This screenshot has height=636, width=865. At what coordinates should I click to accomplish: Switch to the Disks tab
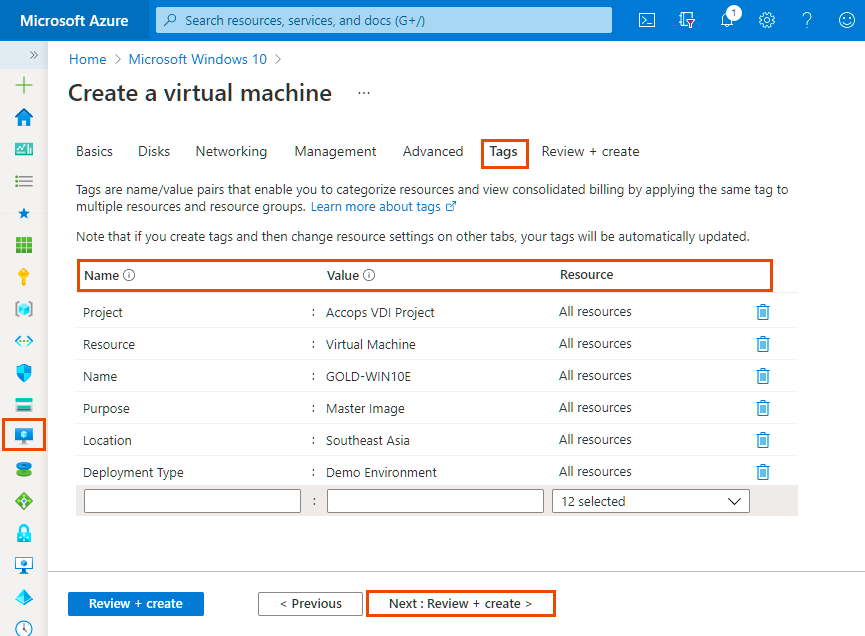coord(154,152)
